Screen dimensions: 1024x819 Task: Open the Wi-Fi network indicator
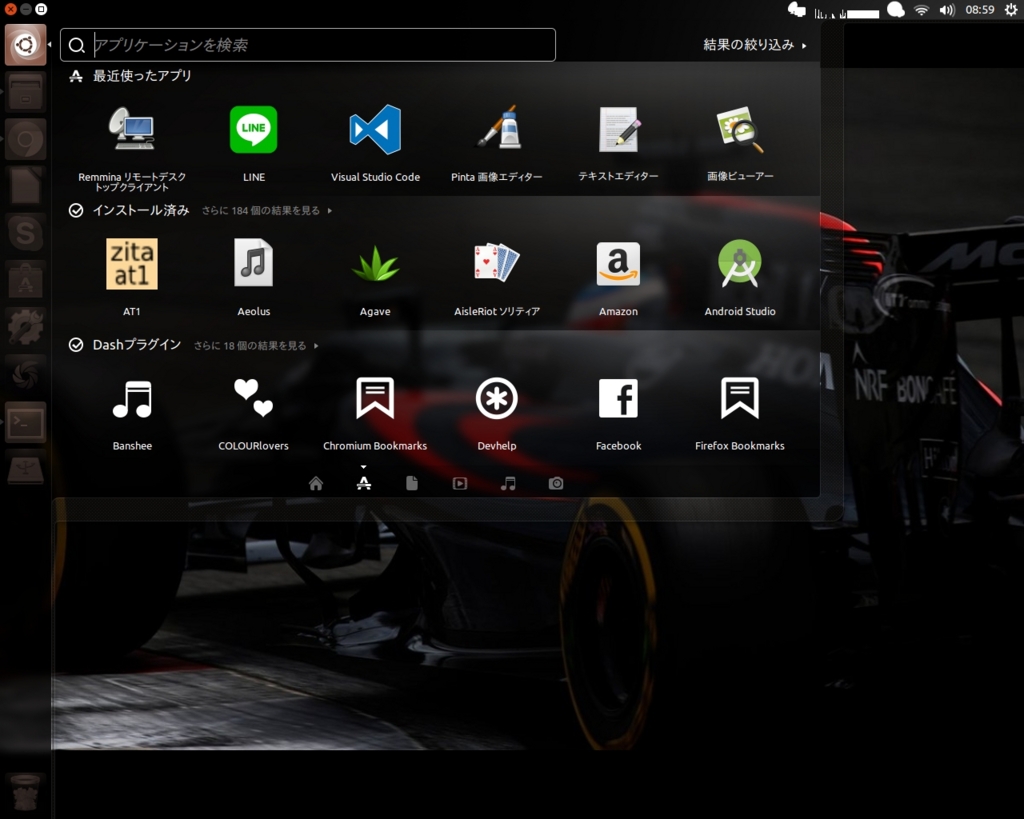pyautogui.click(x=921, y=10)
